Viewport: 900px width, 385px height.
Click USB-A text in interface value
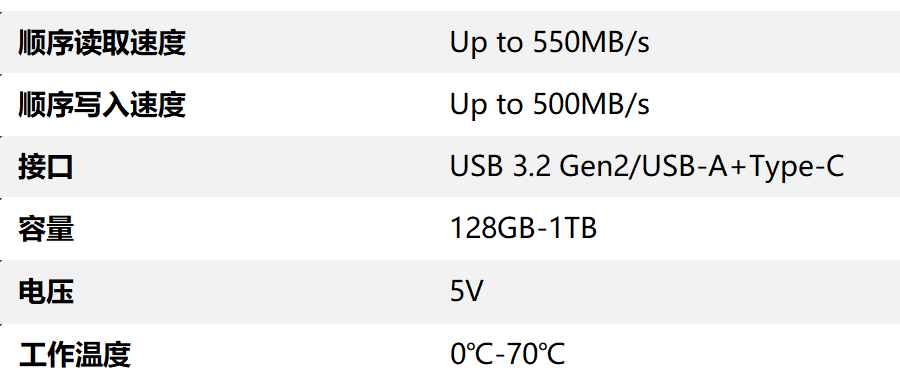[x=677, y=166]
